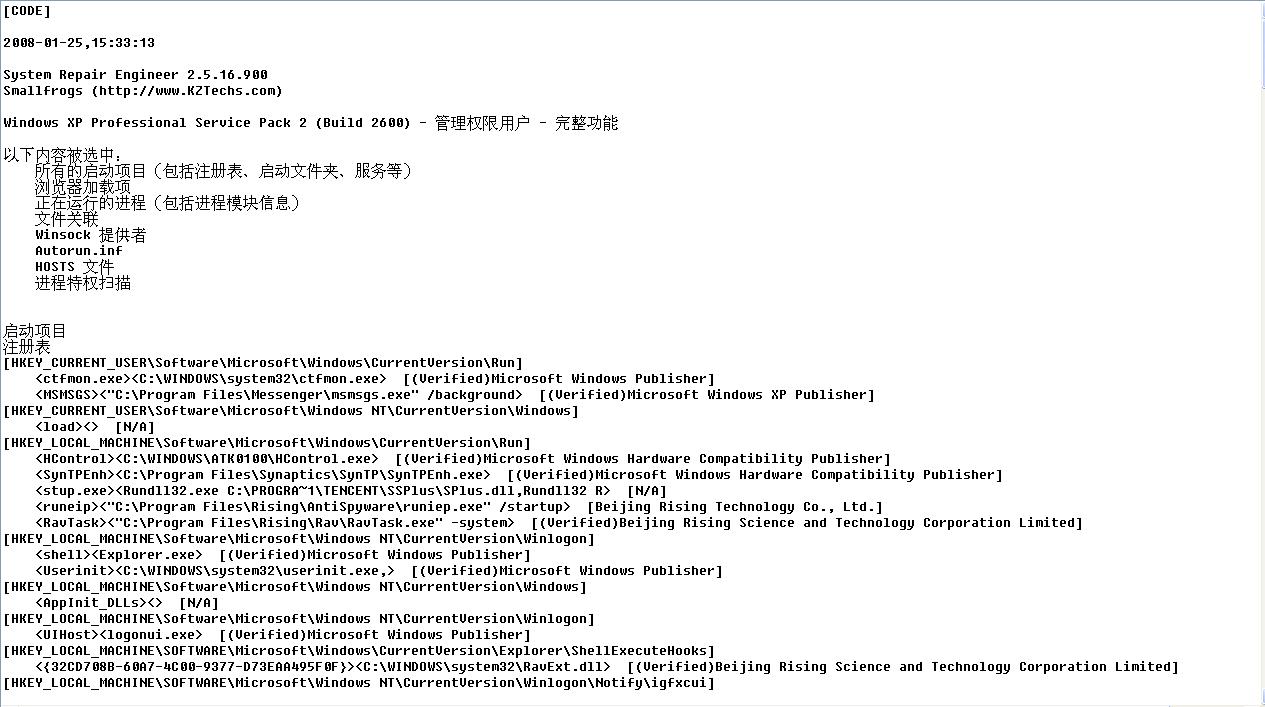Select the Winsock 提供者 entry
The image size is (1265, 707).
click(91, 235)
